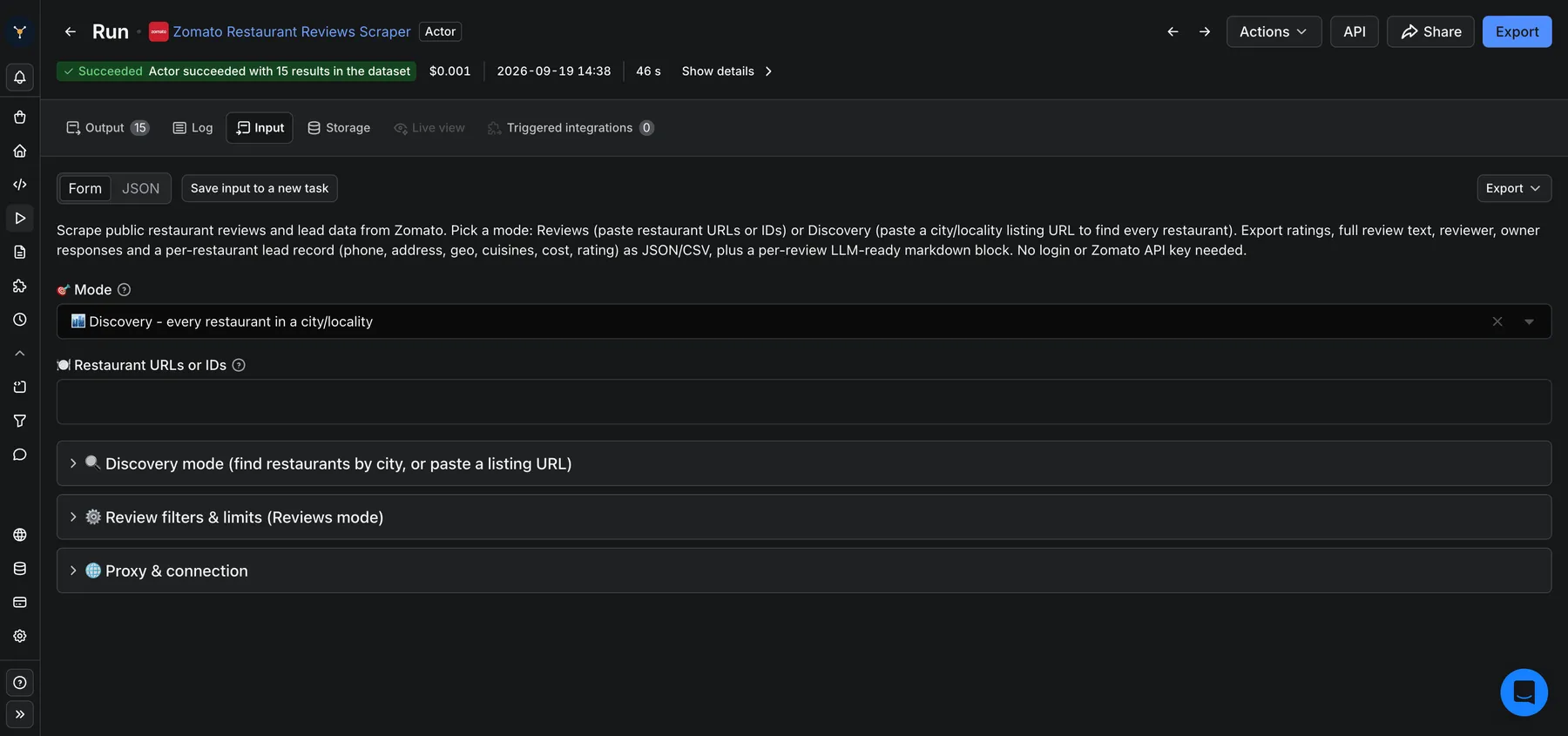The height and width of the screenshot is (736, 1568).
Task: Click the Actor badge
Action: (x=440, y=32)
